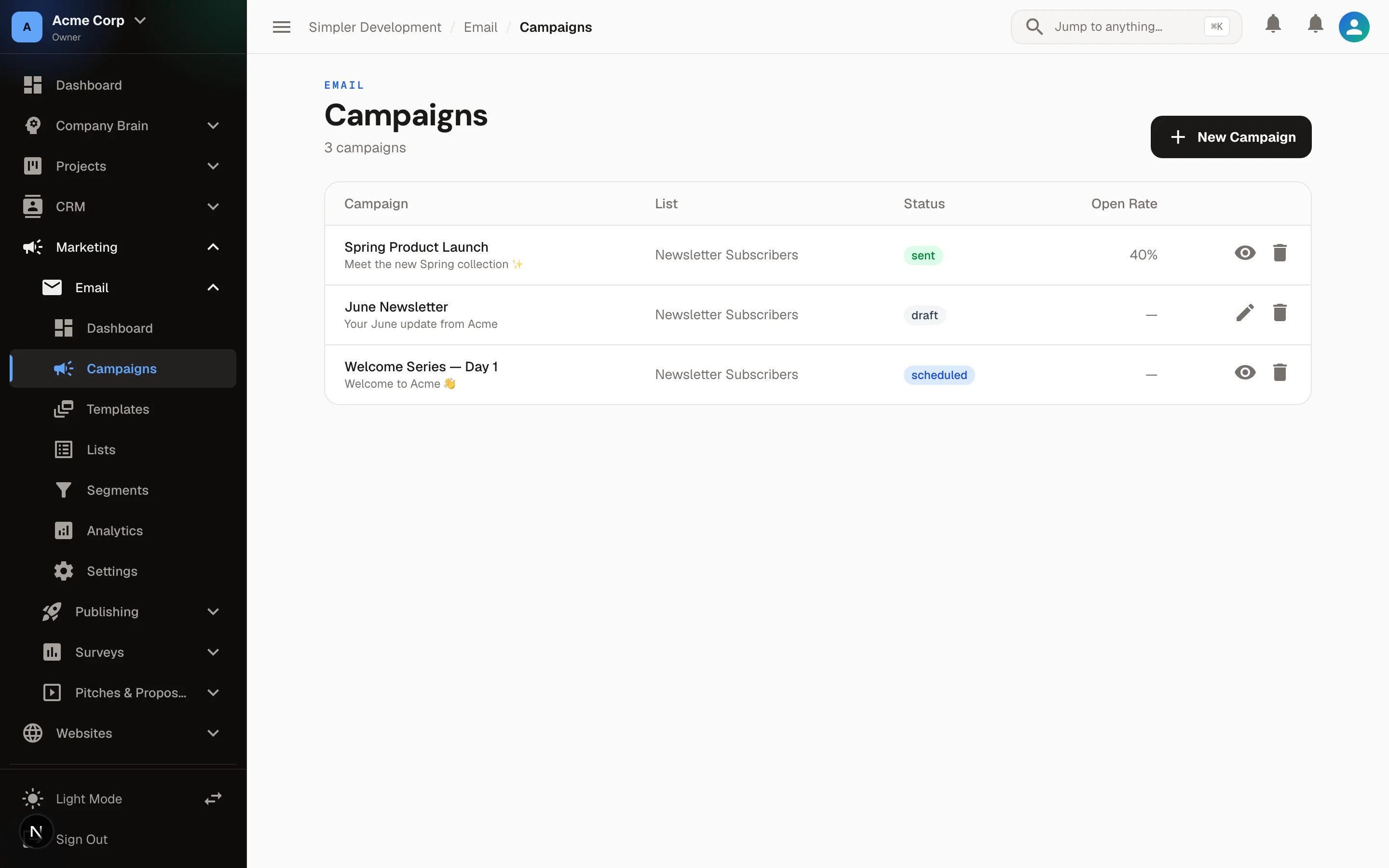Click the Projects board icon
Viewport: 1389px width, 868px height.
(33, 166)
